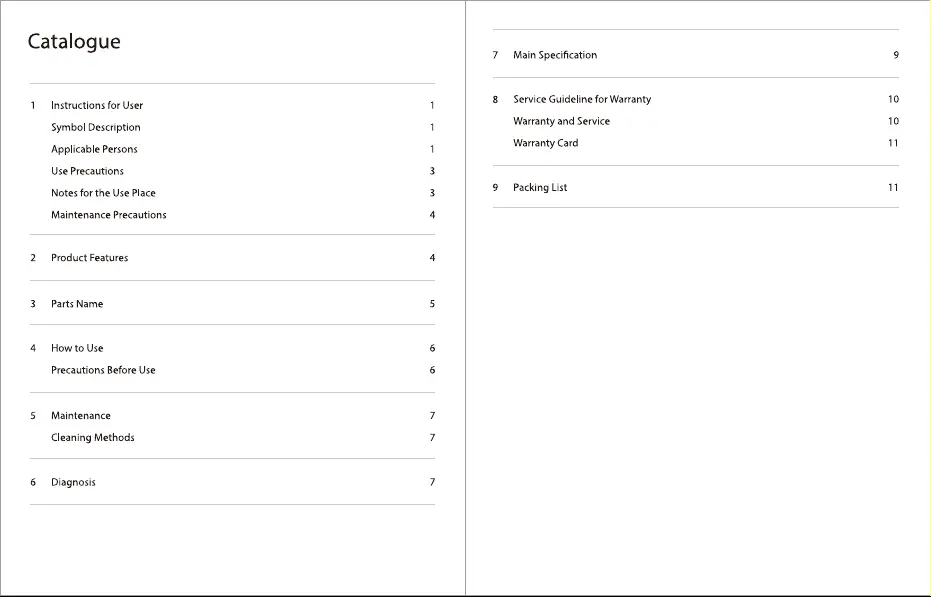Click the Catalogue page title
931x597 pixels.
(x=74, y=42)
